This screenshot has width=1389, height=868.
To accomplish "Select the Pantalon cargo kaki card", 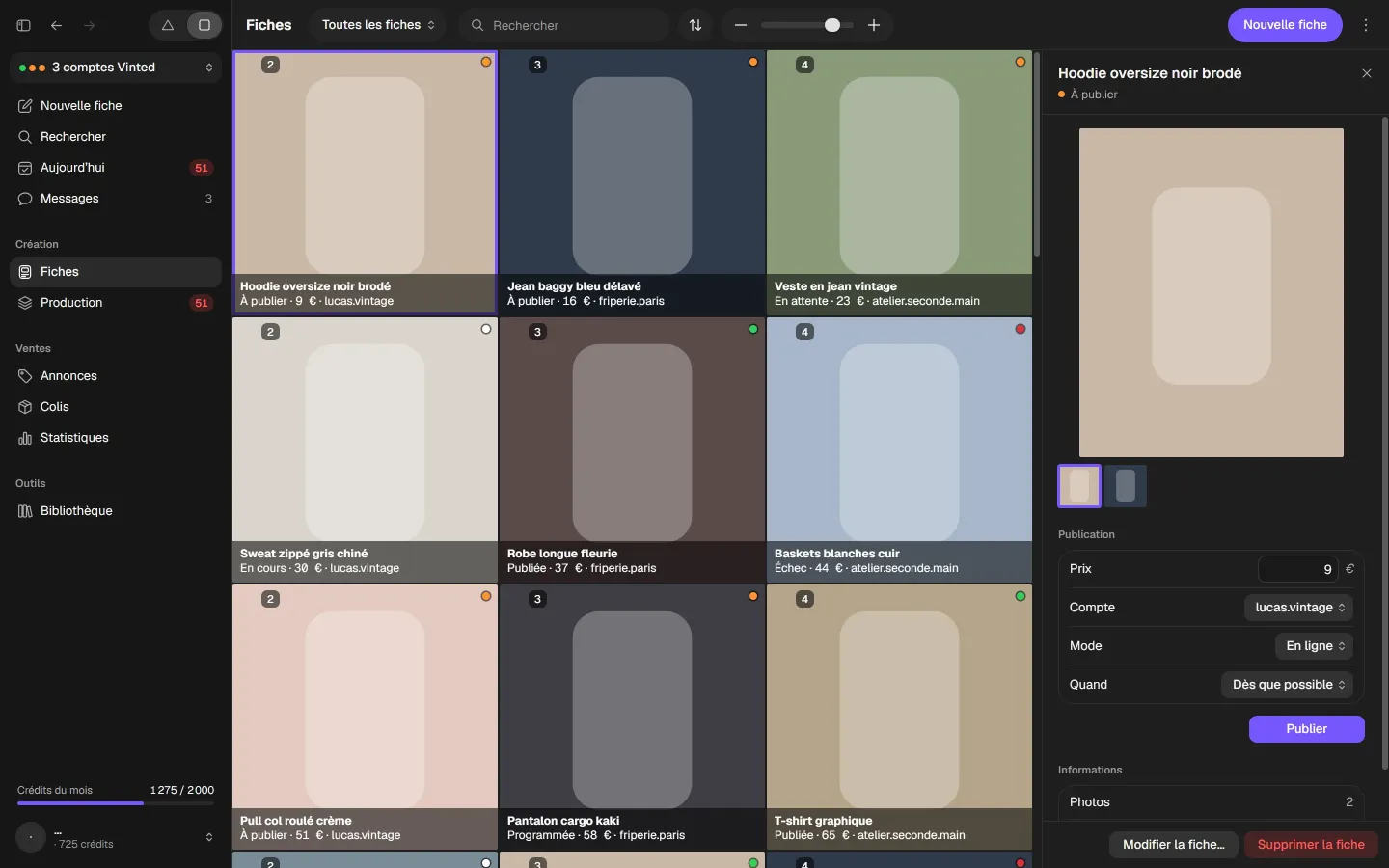I will [632, 717].
